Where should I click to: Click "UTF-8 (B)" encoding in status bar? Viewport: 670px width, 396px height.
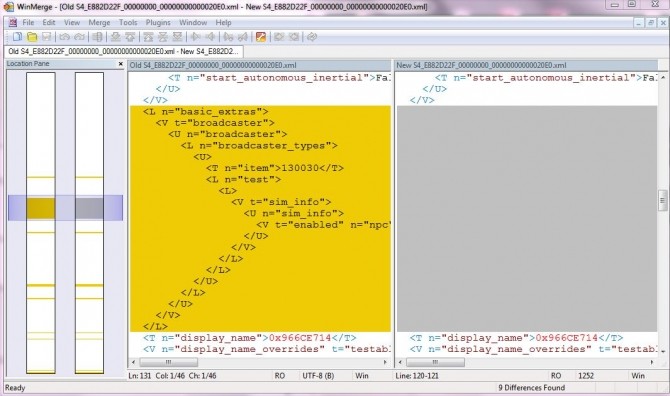click(x=318, y=376)
